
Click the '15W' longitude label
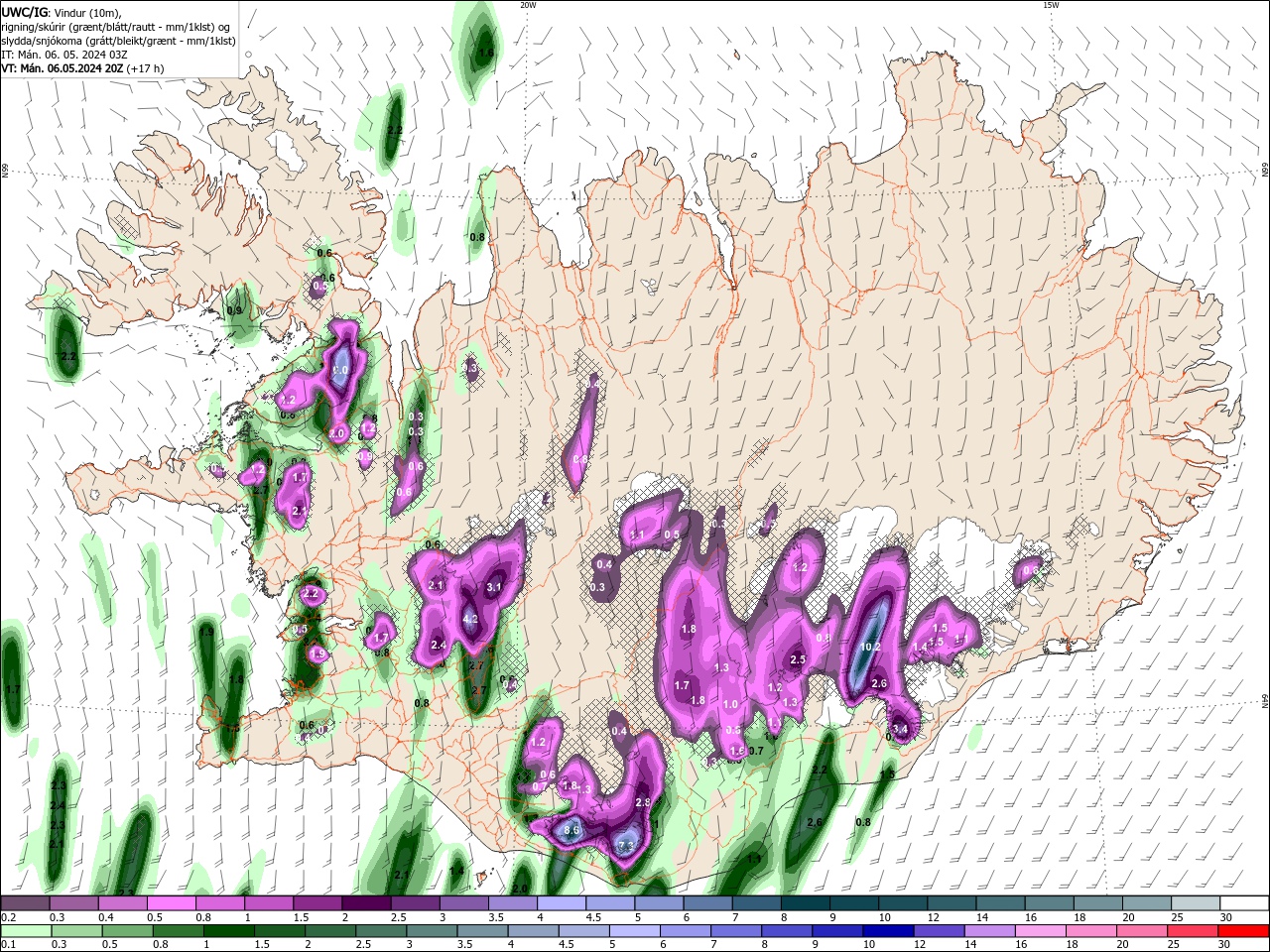1052,5
